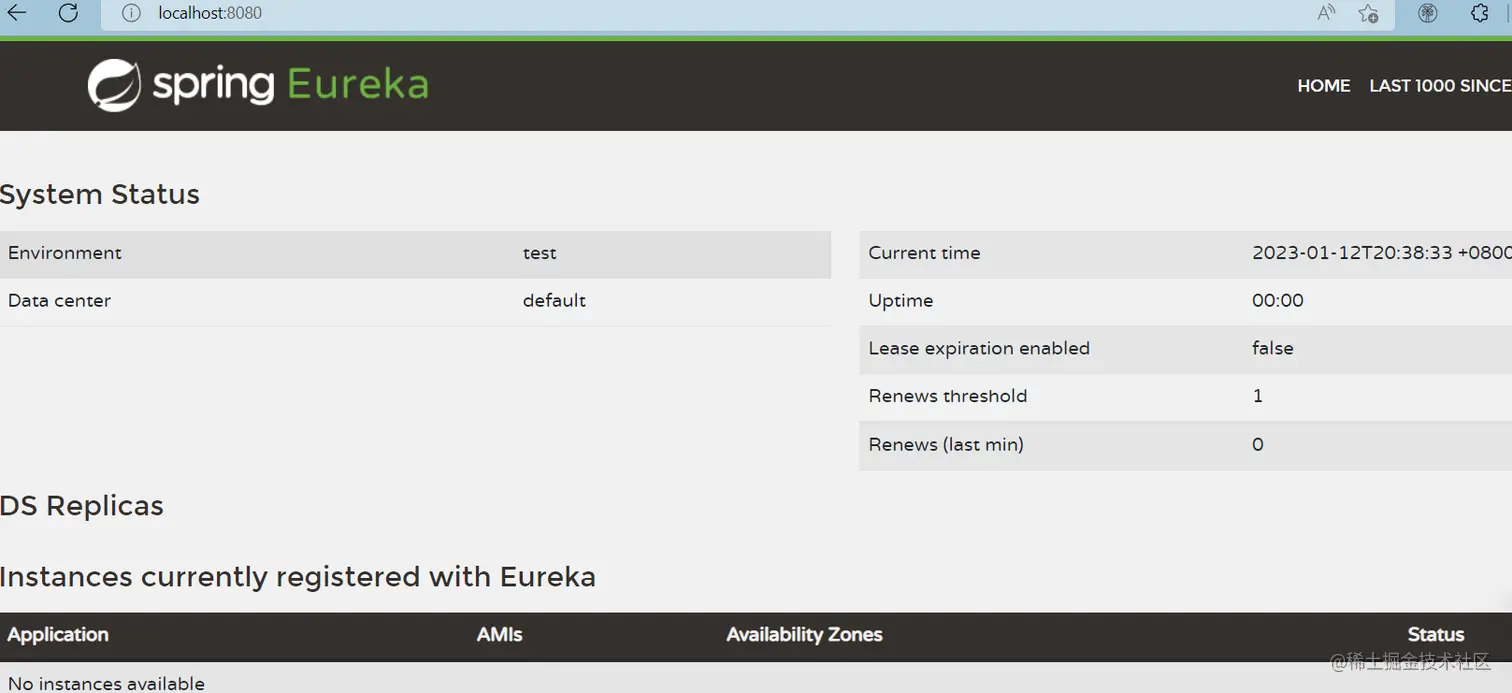Open the LAST 1000 SINCE navigation link
Image resolution: width=1512 pixels, height=693 pixels.
[x=1440, y=86]
